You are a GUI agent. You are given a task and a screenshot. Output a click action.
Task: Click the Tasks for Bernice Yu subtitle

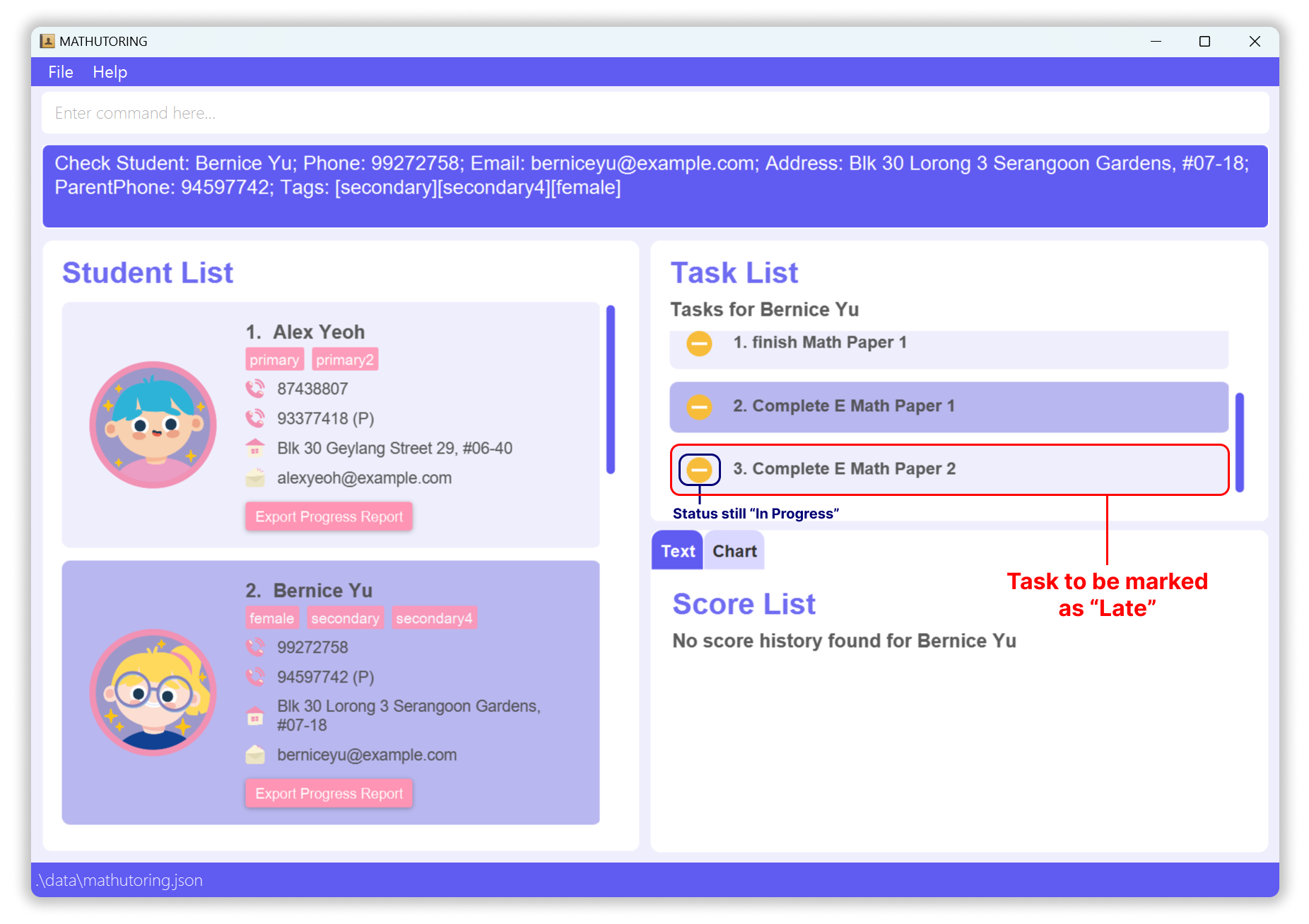click(x=765, y=309)
